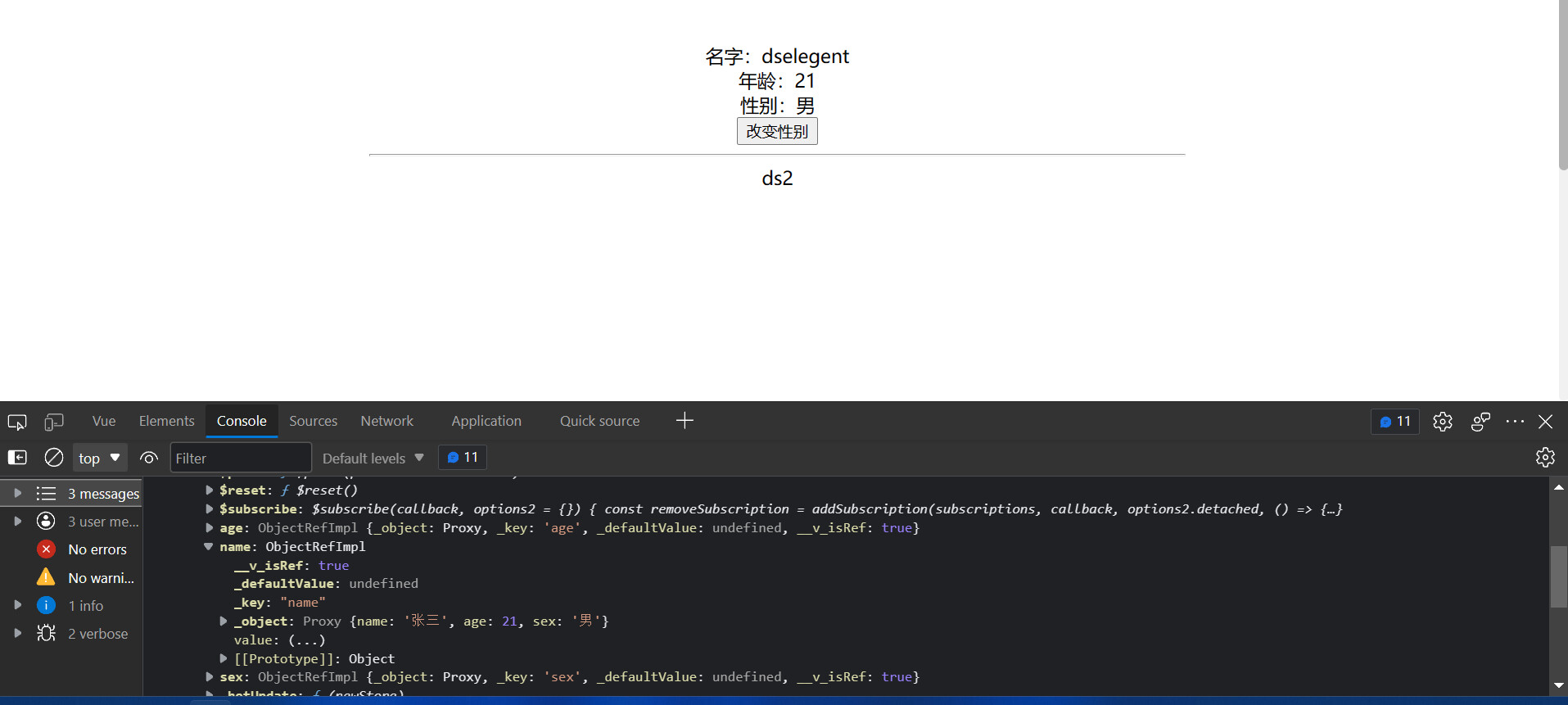Click the live expression eye icon
The width and height of the screenshot is (1568, 705).
point(149,458)
